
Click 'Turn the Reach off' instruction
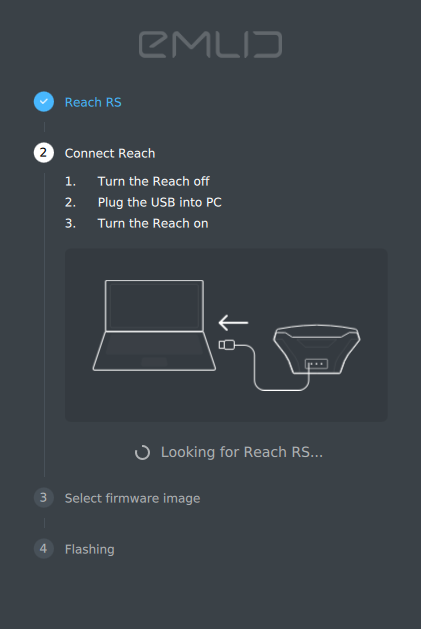point(153,181)
